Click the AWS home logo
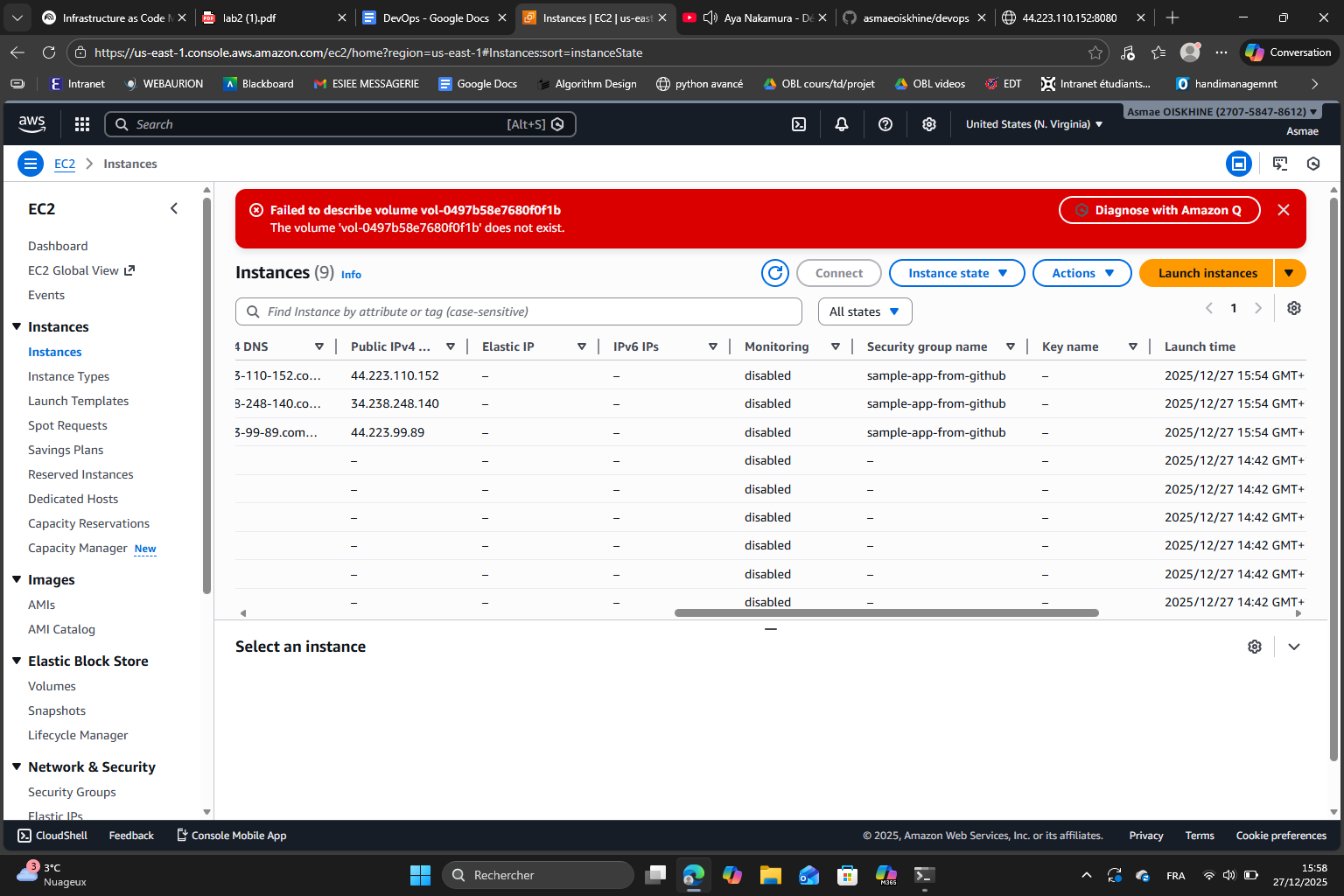This screenshot has height=896, width=1344. point(31,124)
